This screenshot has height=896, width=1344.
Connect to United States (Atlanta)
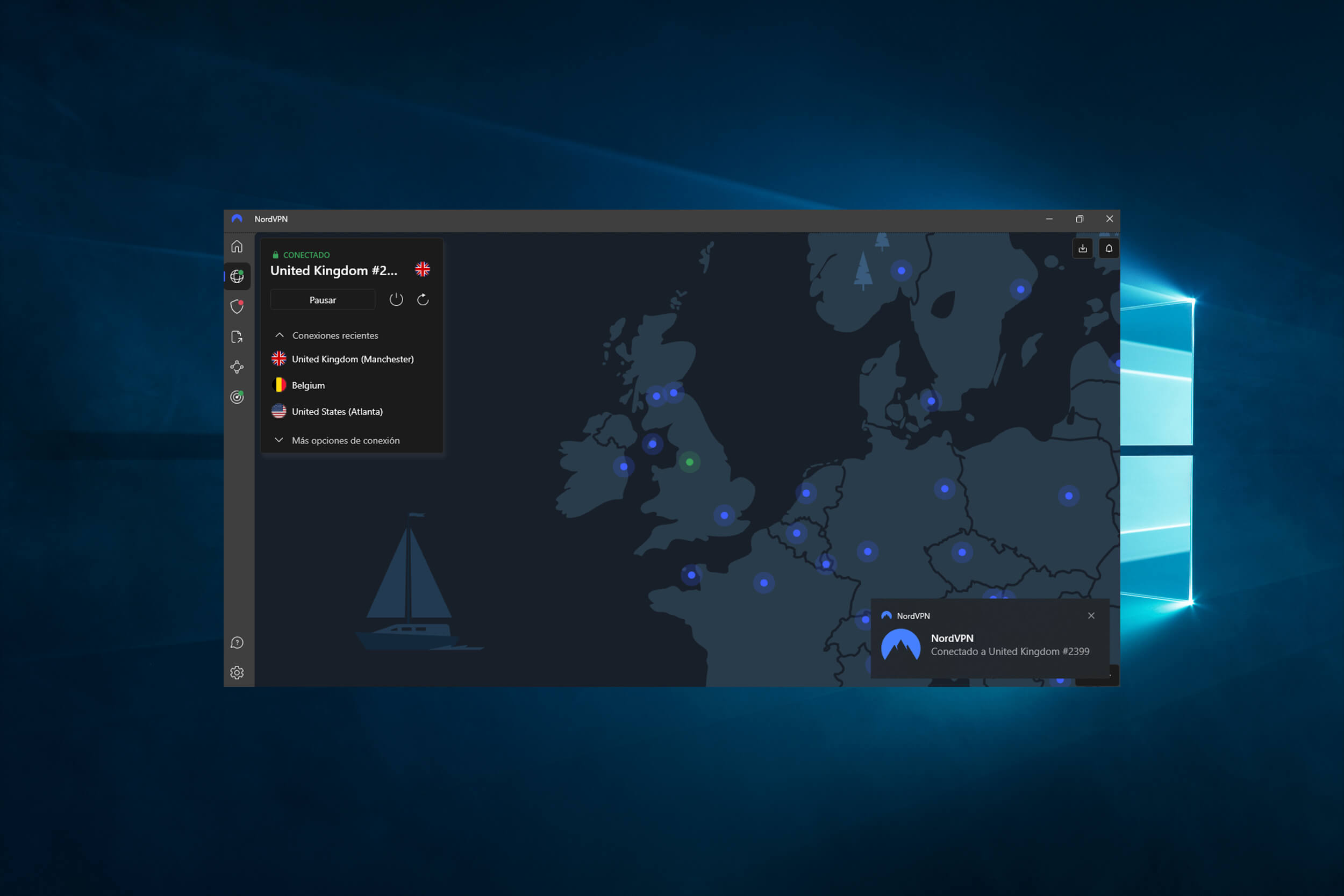pyautogui.click(x=352, y=411)
